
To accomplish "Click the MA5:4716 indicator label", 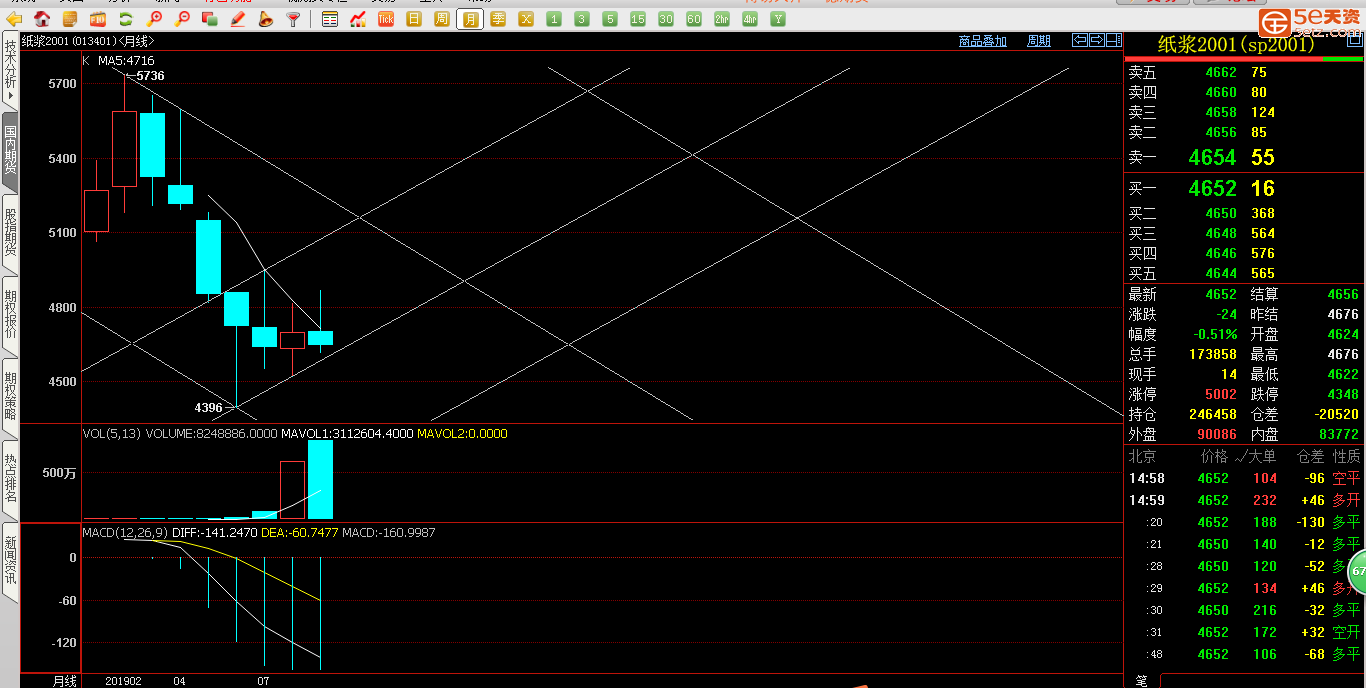I will [x=126, y=61].
